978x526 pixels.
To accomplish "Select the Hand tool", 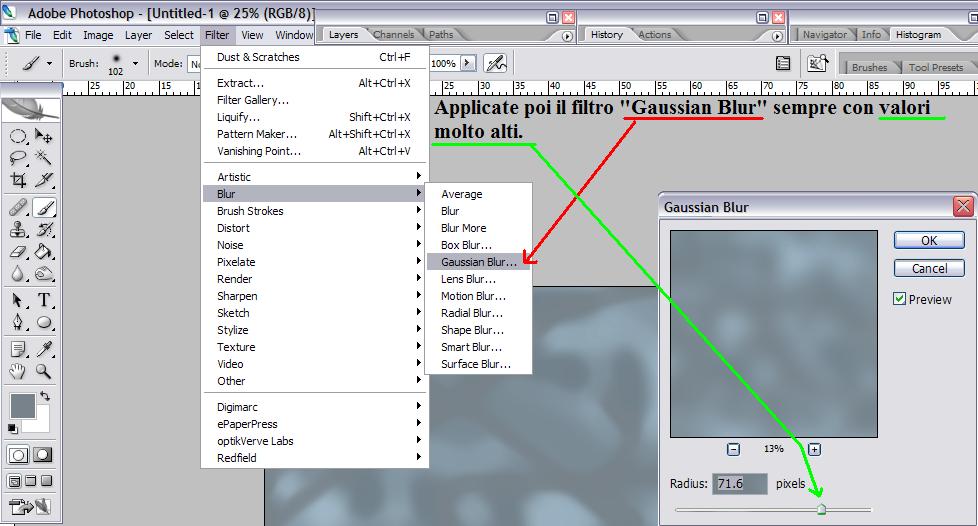I will click(17, 372).
